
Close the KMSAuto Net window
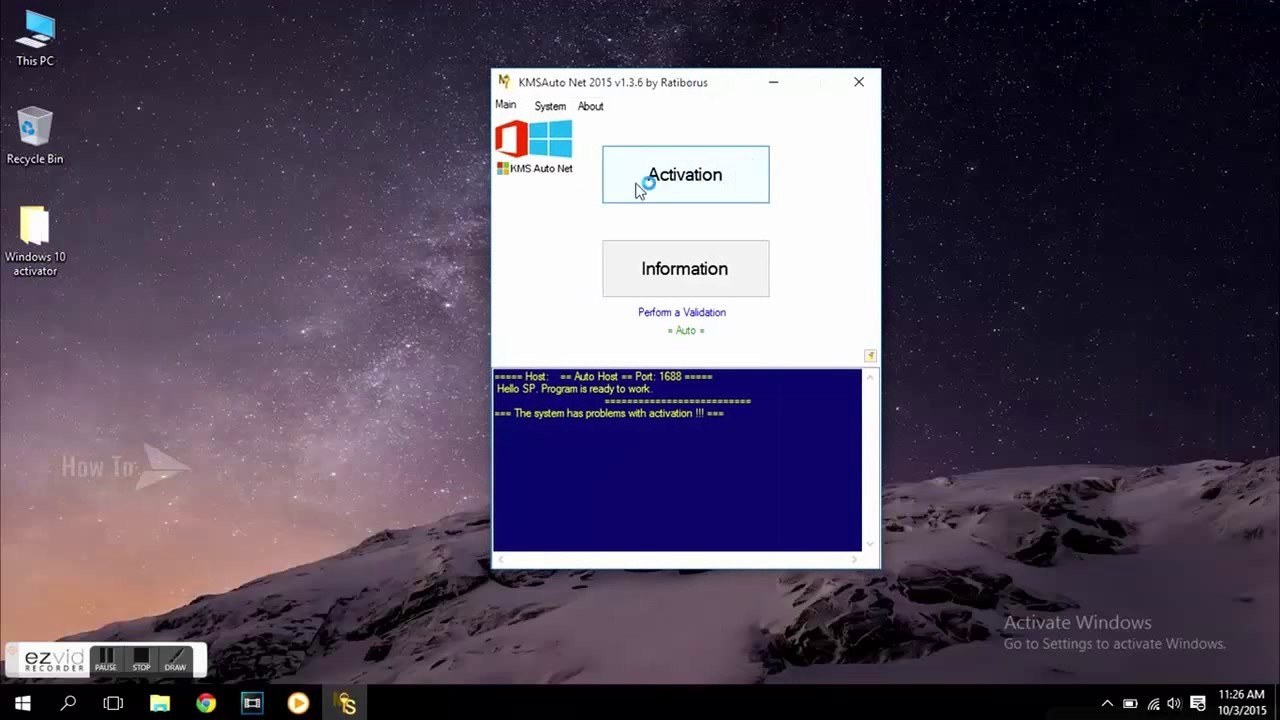859,82
